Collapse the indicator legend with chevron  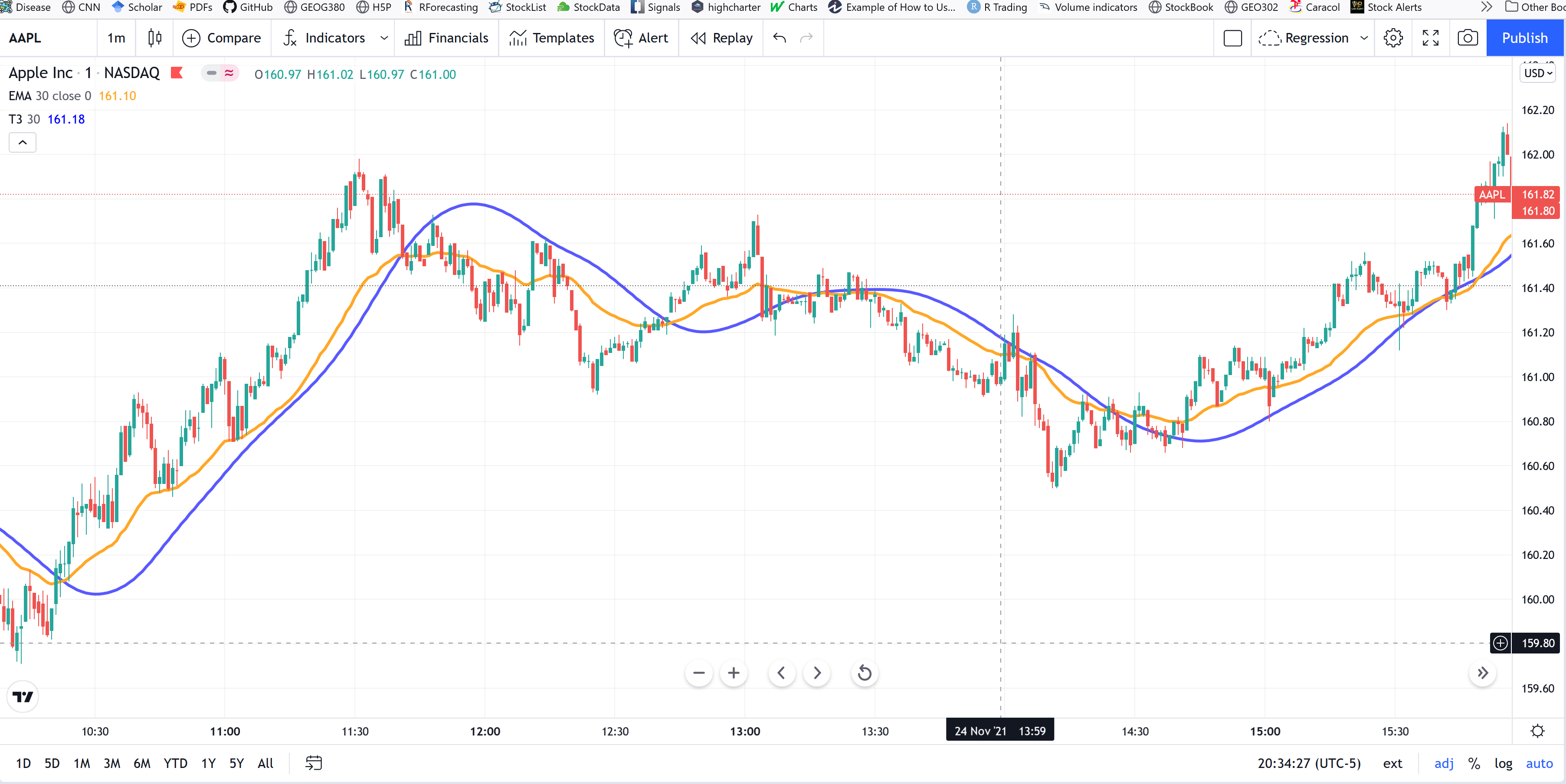[23, 142]
